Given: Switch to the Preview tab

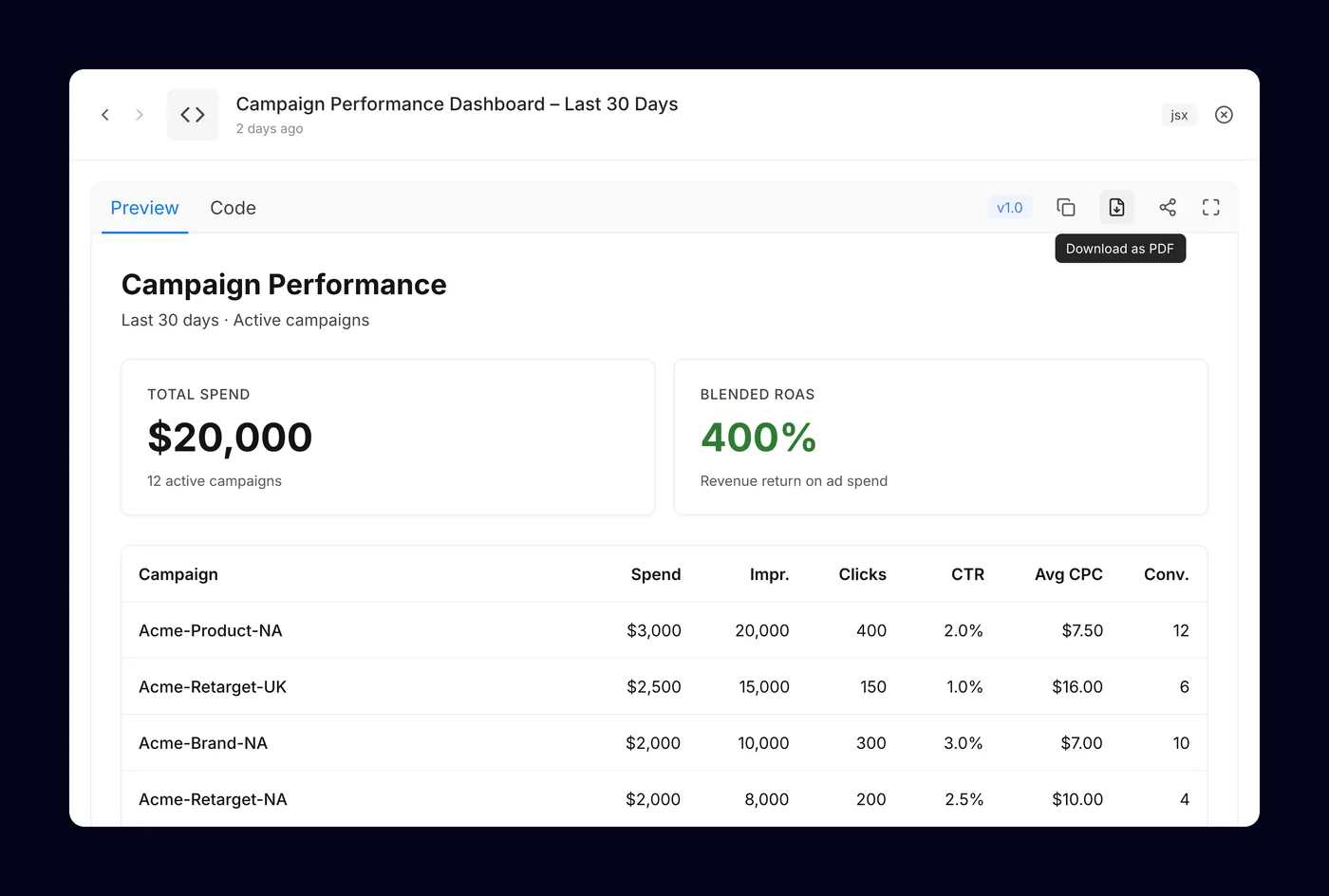Looking at the screenshot, I should [x=144, y=208].
